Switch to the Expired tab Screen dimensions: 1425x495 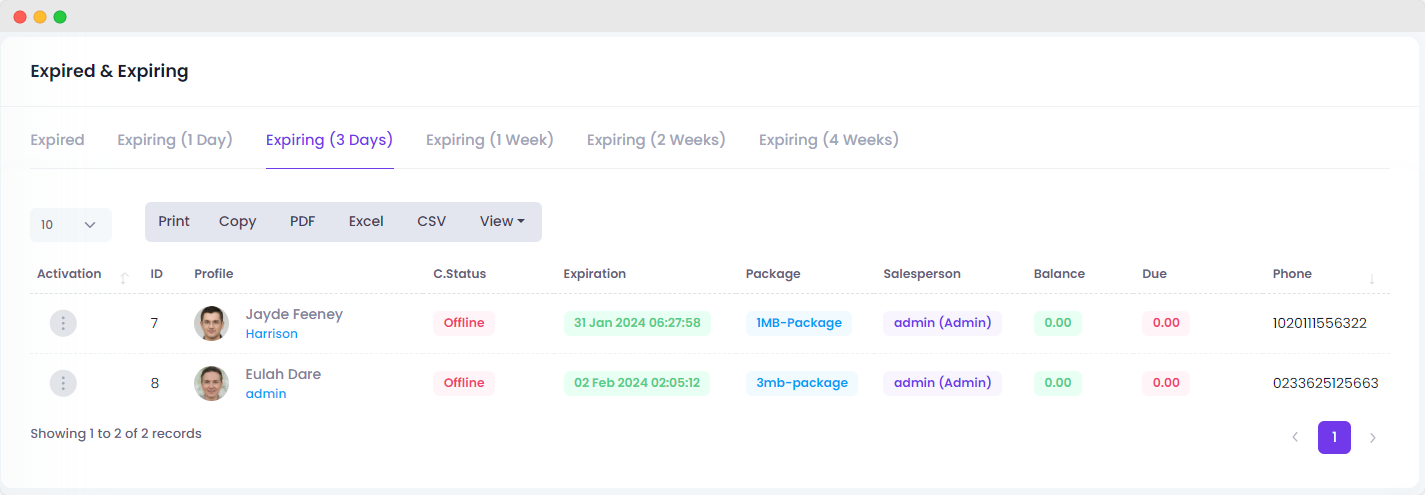click(x=57, y=140)
